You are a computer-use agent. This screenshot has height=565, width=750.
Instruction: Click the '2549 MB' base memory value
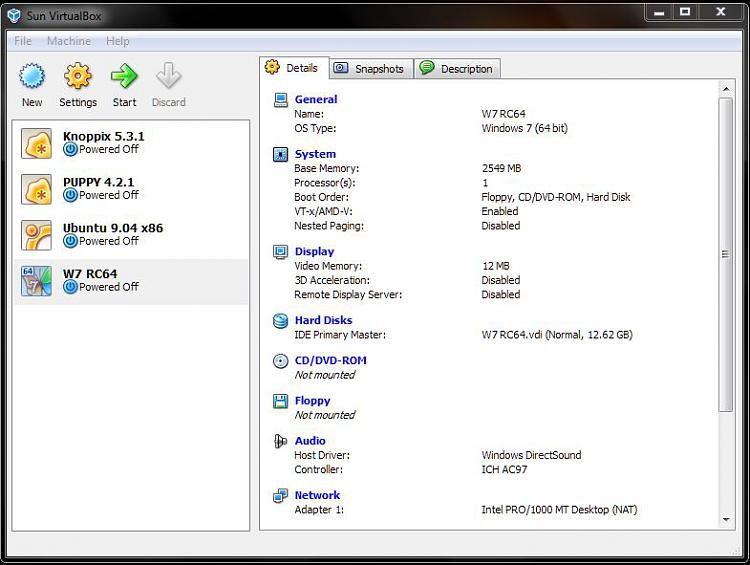[501, 168]
